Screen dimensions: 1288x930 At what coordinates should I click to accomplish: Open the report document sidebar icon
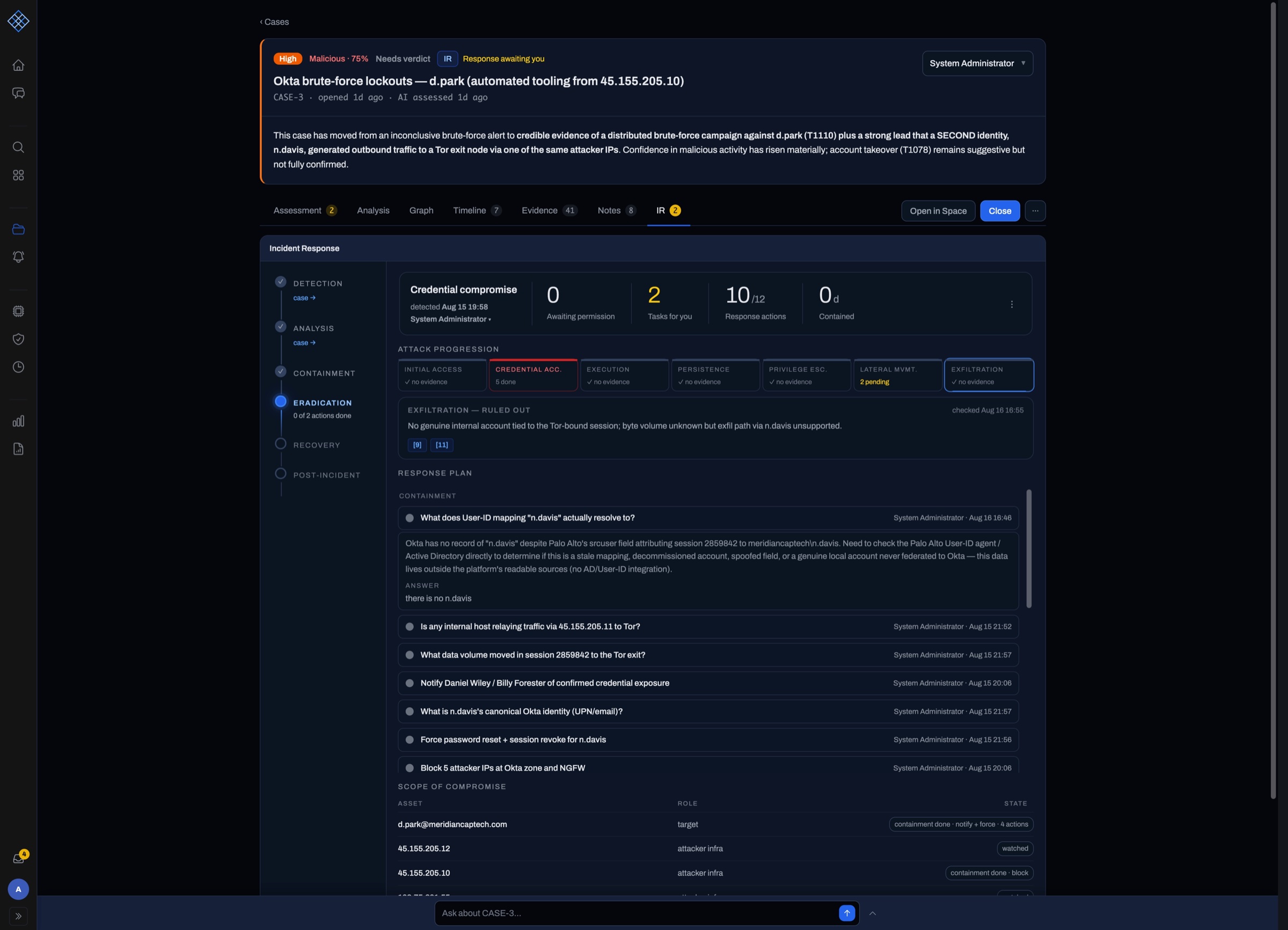[18, 449]
